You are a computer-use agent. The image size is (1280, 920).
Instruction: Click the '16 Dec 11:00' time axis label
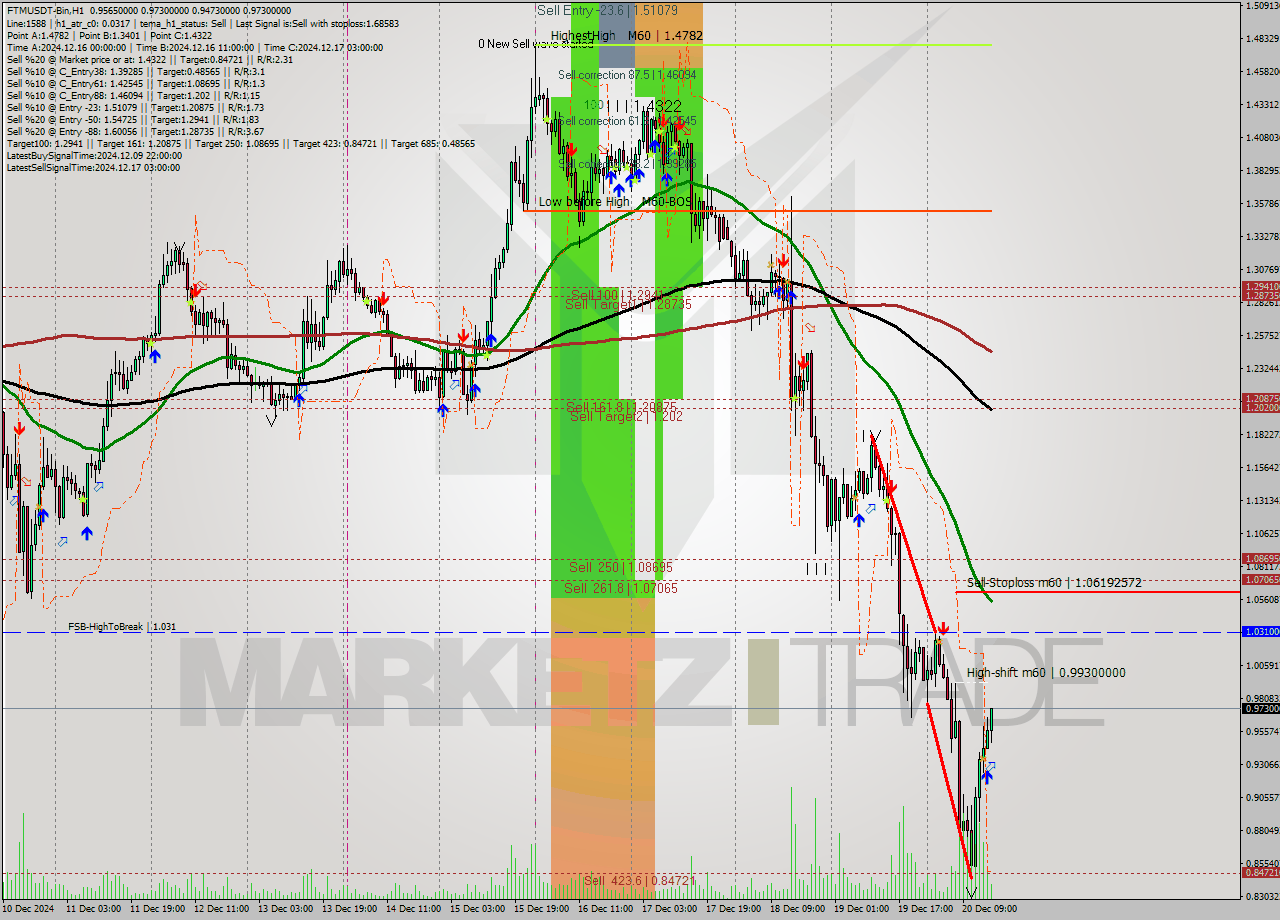tap(605, 909)
